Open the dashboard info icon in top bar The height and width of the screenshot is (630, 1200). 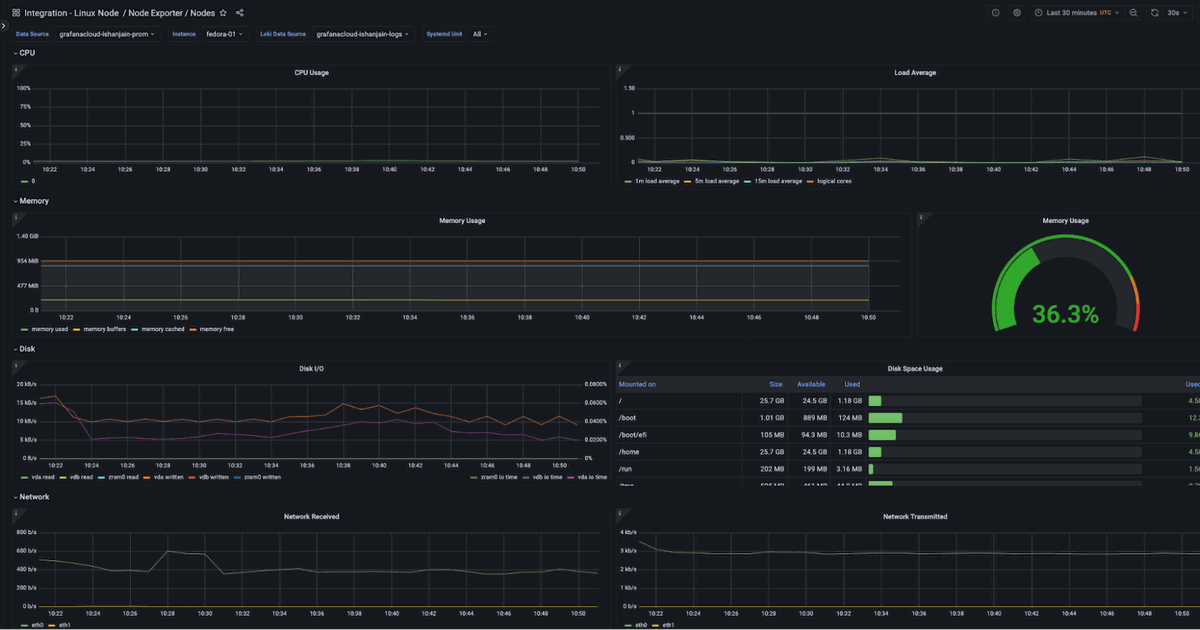pyautogui.click(x=995, y=13)
